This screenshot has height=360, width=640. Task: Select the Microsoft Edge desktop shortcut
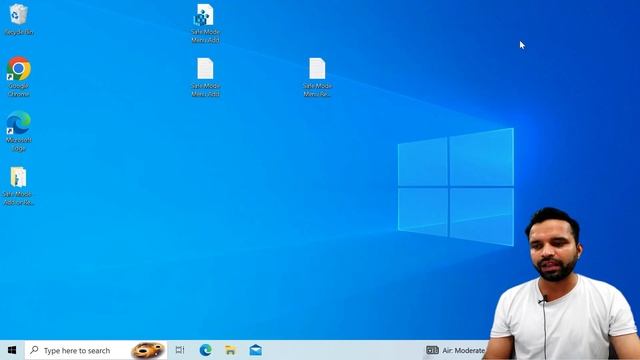tap(18, 131)
